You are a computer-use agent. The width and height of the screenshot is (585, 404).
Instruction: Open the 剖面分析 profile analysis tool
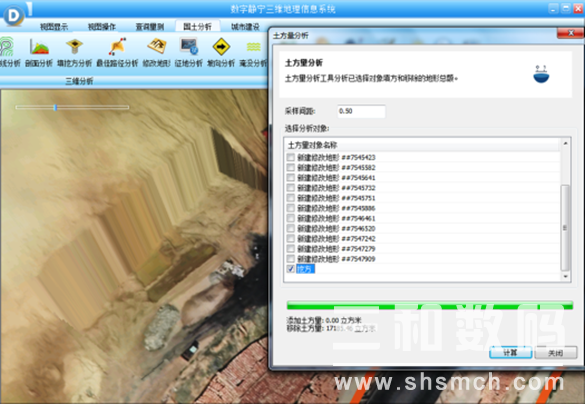point(39,52)
